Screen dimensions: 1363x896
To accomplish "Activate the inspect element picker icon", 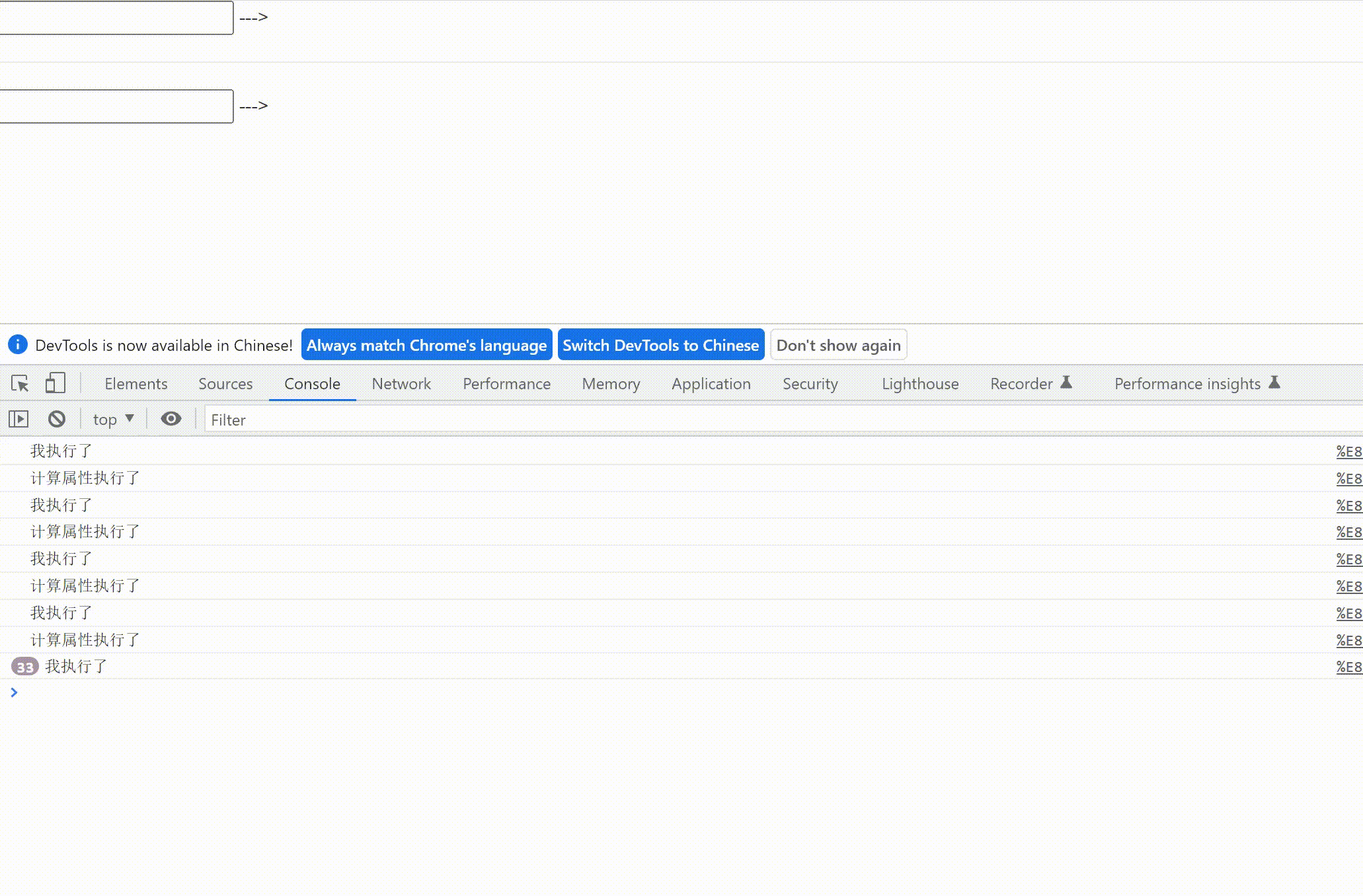I will (x=20, y=383).
